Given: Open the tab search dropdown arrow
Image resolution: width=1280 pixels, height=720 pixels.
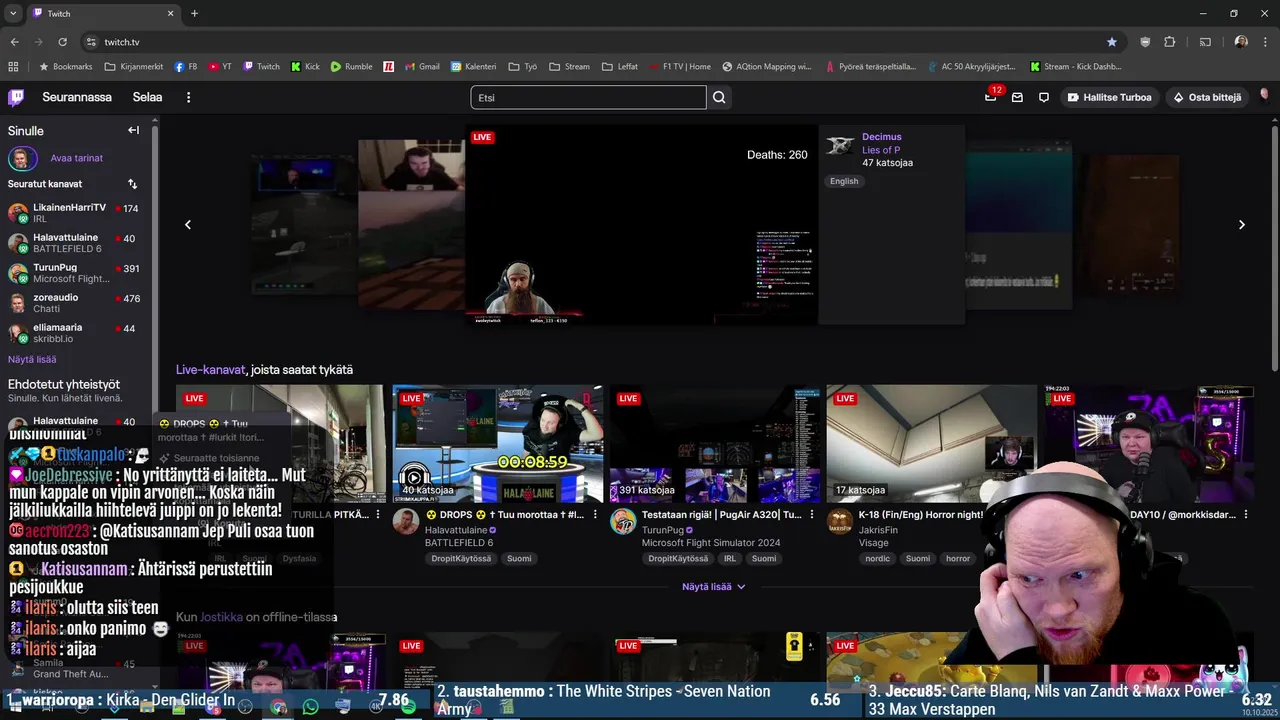Looking at the screenshot, I should coord(13,13).
